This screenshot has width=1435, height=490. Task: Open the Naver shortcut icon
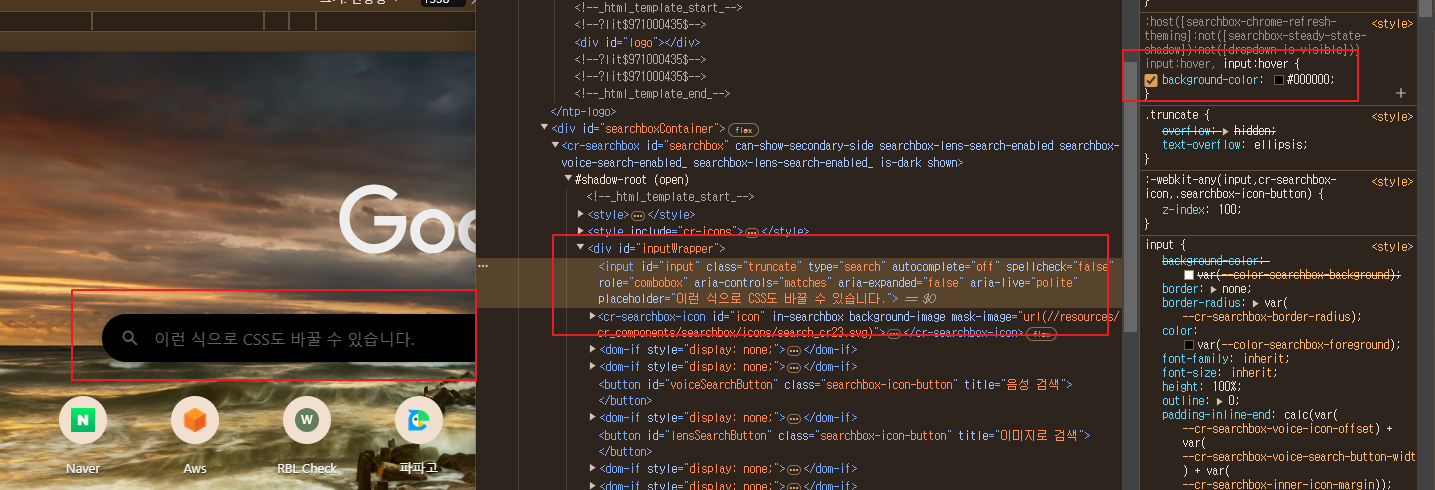(83, 421)
